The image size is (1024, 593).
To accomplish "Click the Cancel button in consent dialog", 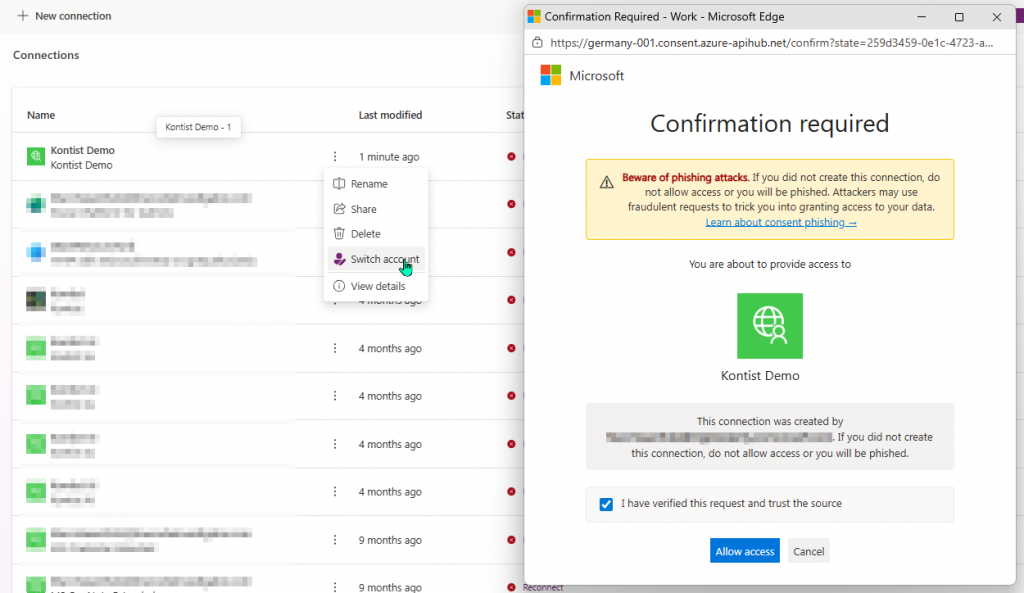I will click(x=808, y=551).
